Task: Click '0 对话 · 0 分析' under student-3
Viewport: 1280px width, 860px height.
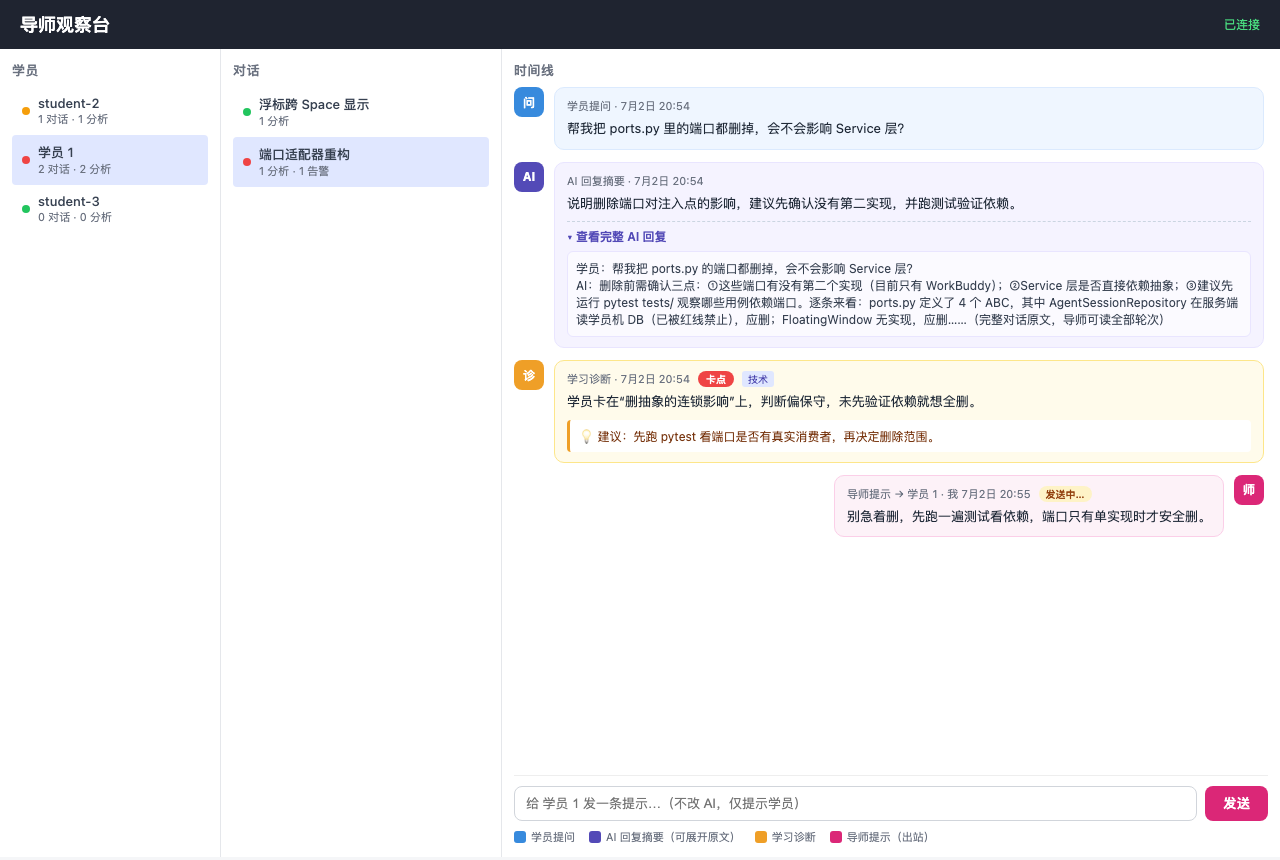Action: (75, 218)
